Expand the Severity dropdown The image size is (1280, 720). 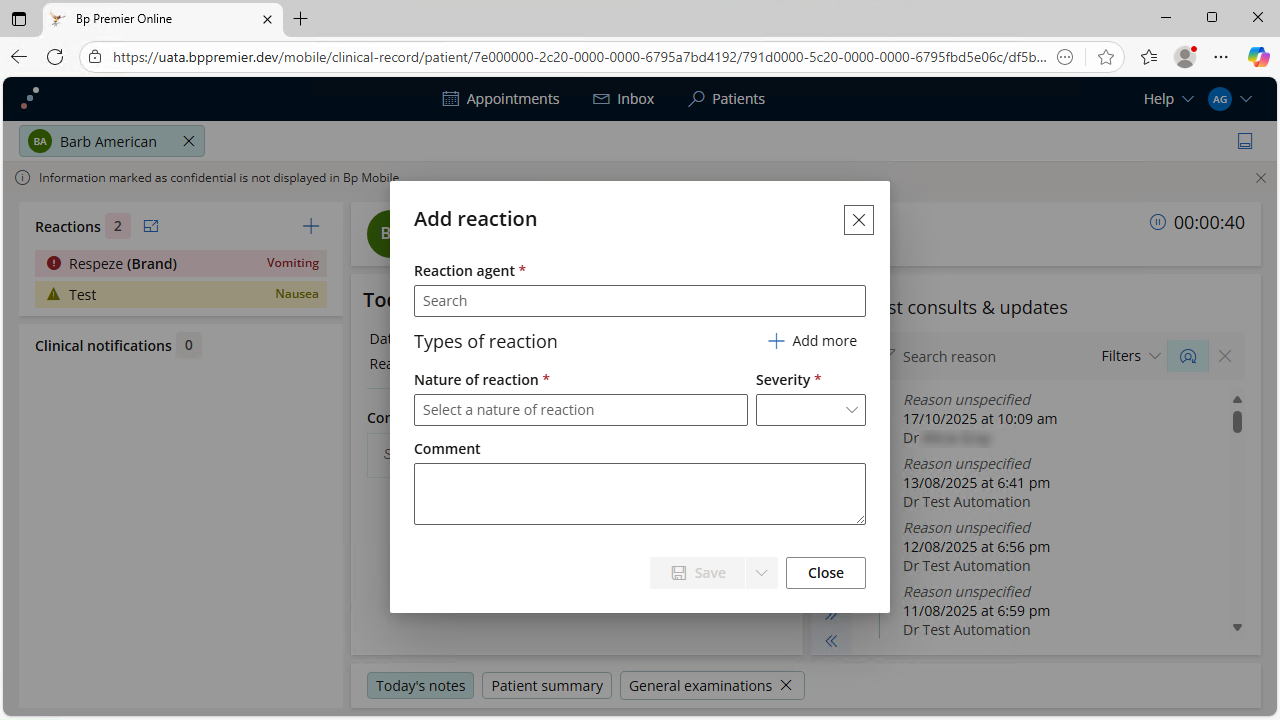point(811,410)
